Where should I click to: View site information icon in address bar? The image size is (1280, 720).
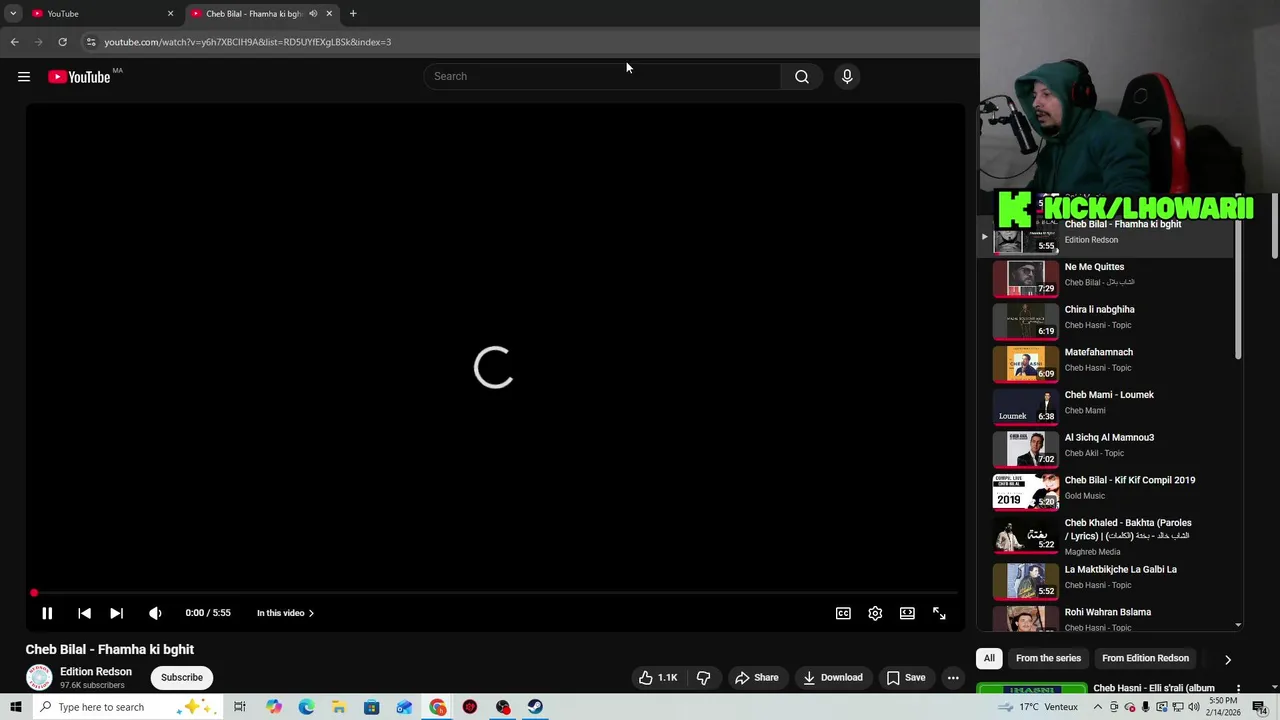click(90, 42)
